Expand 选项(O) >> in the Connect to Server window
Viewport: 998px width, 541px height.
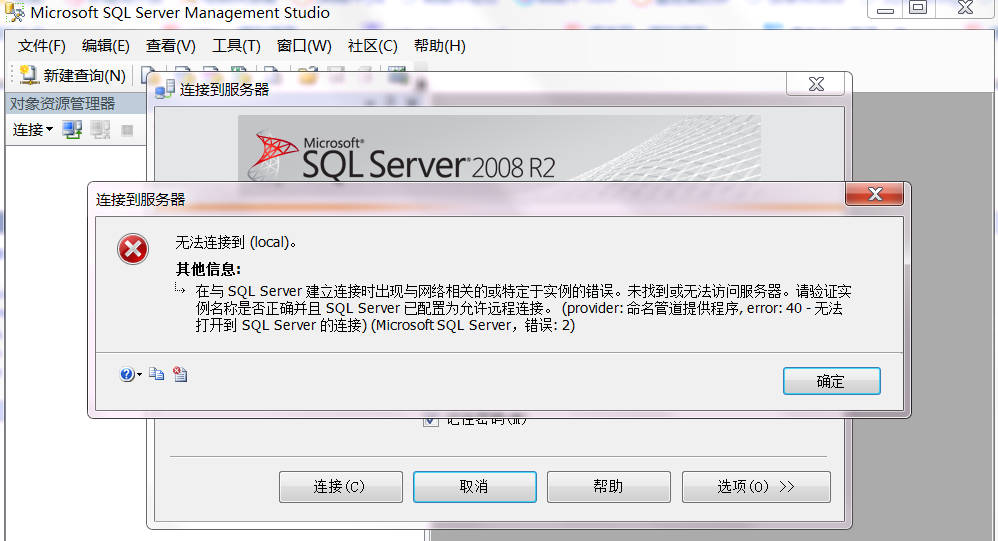click(756, 487)
